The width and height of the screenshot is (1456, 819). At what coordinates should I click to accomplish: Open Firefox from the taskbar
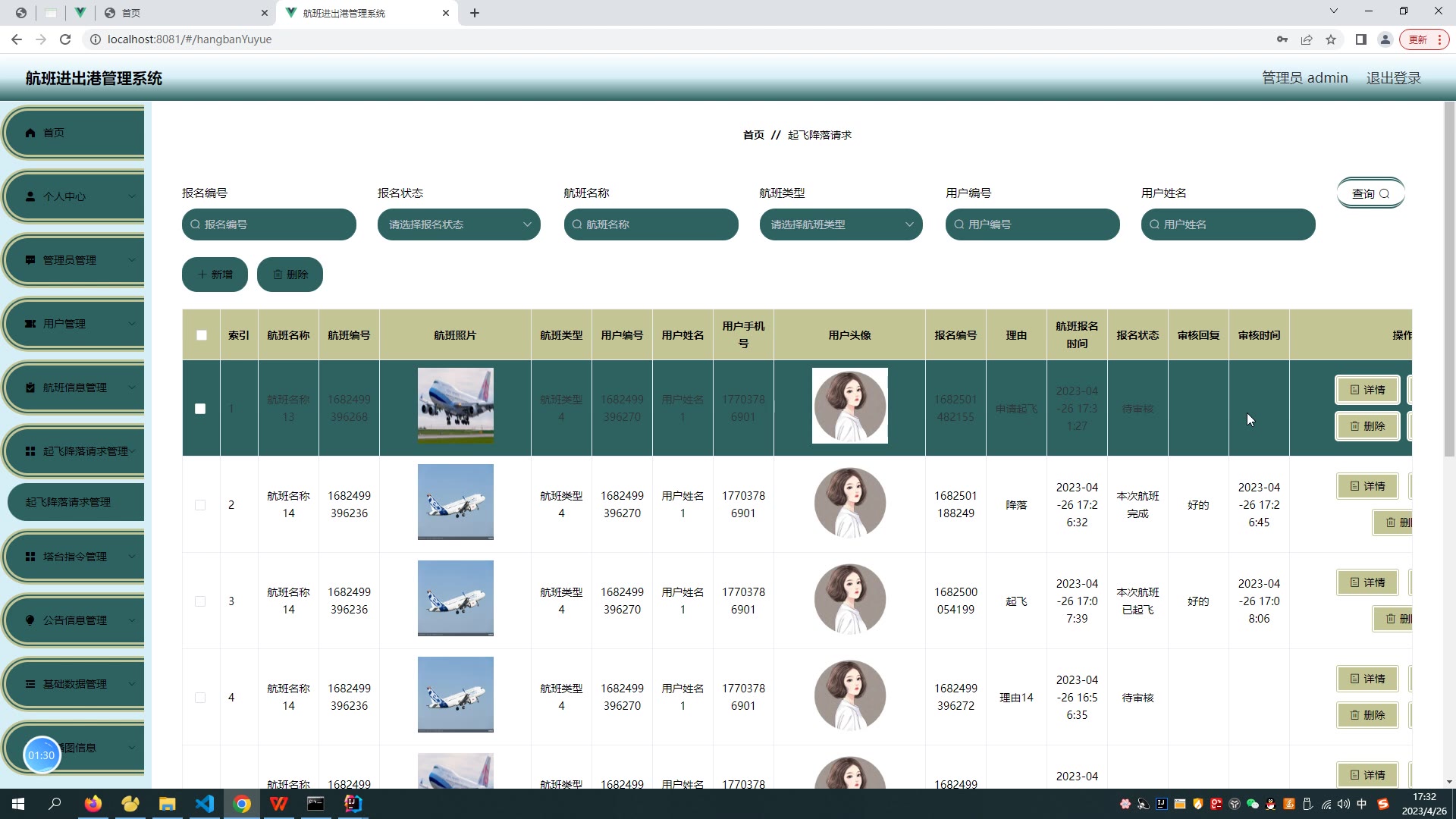[x=93, y=804]
